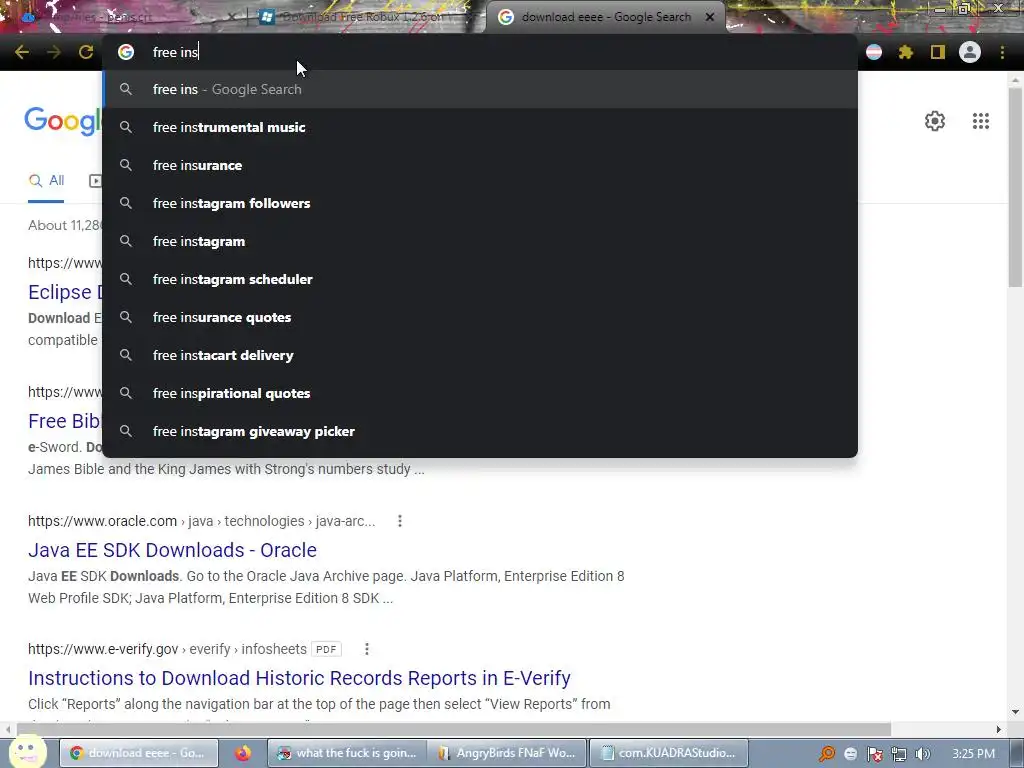Choose suggestion free instrumental music
This screenshot has height=768, width=1024.
pyautogui.click(x=480, y=127)
